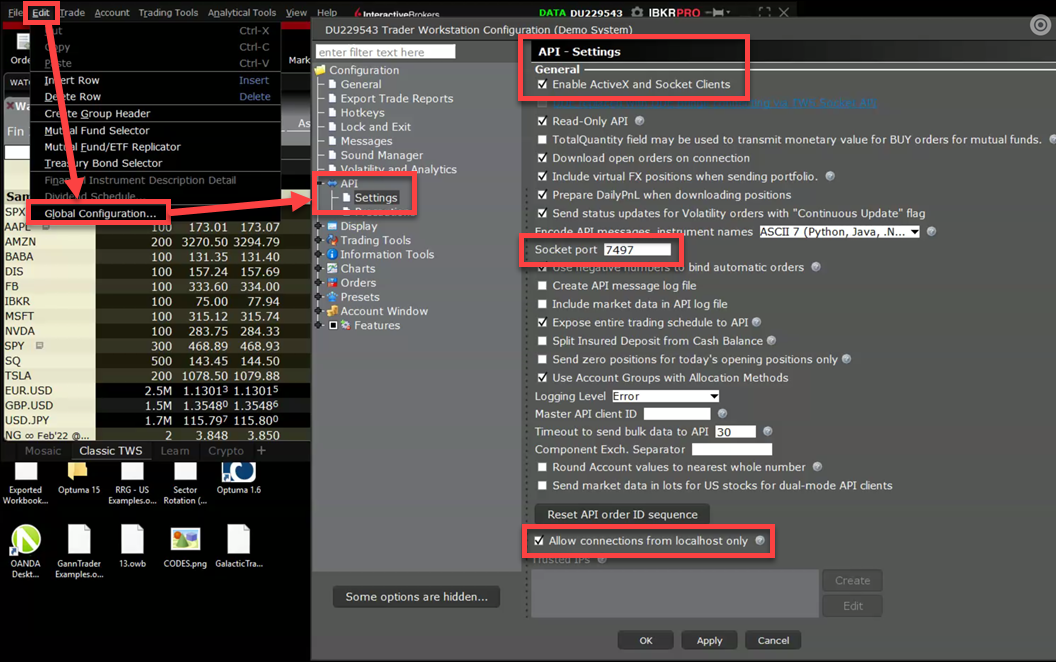Click help icon beside Master API client ID
The width and height of the screenshot is (1056, 662).
click(723, 413)
